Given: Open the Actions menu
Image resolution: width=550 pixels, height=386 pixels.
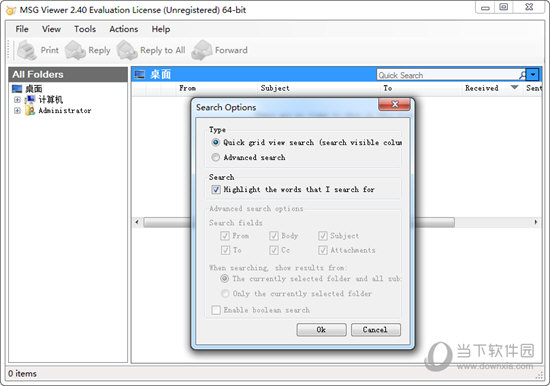Looking at the screenshot, I should tap(123, 29).
